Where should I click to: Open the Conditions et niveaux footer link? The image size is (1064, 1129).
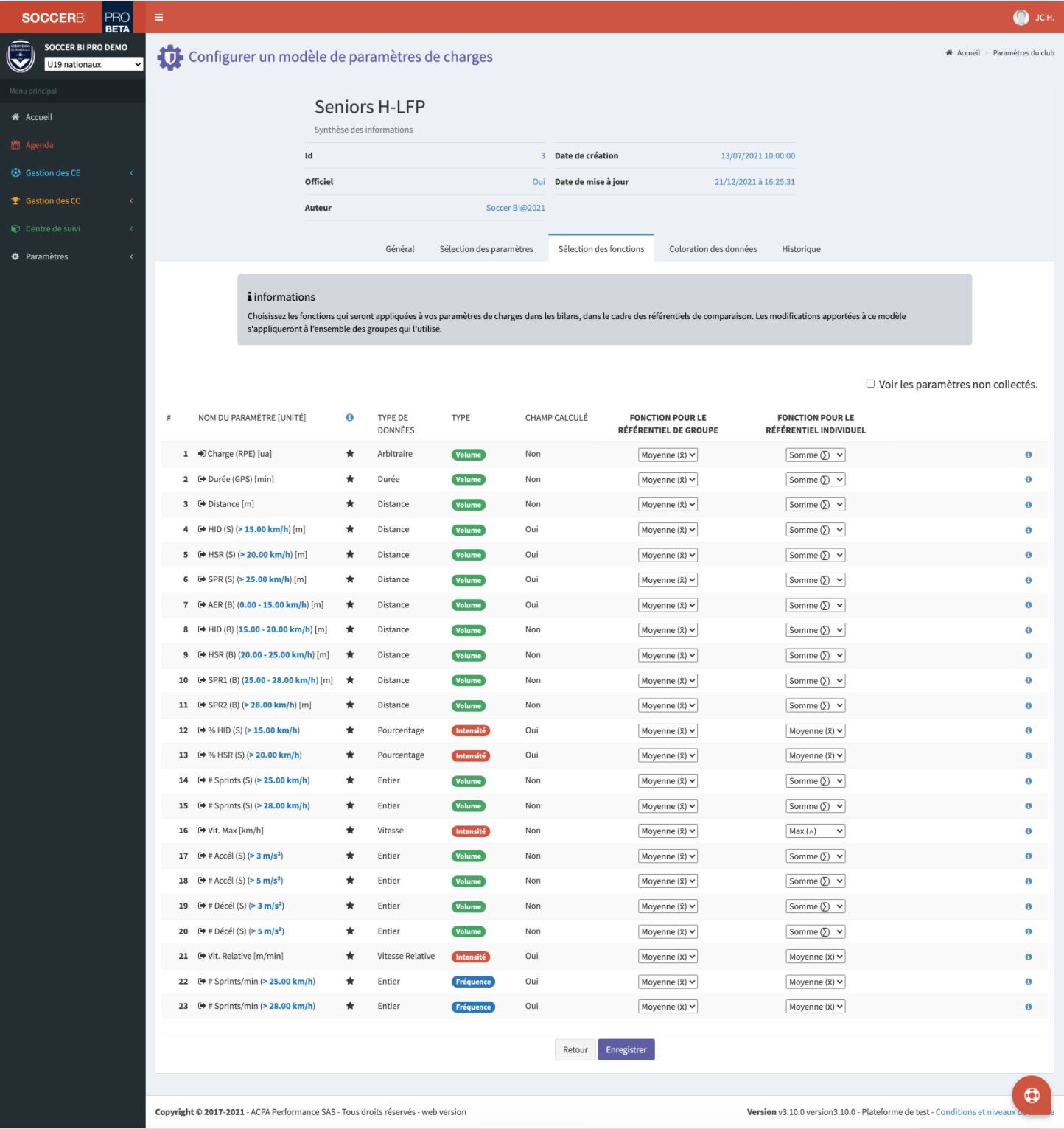pyautogui.click(x=995, y=1112)
